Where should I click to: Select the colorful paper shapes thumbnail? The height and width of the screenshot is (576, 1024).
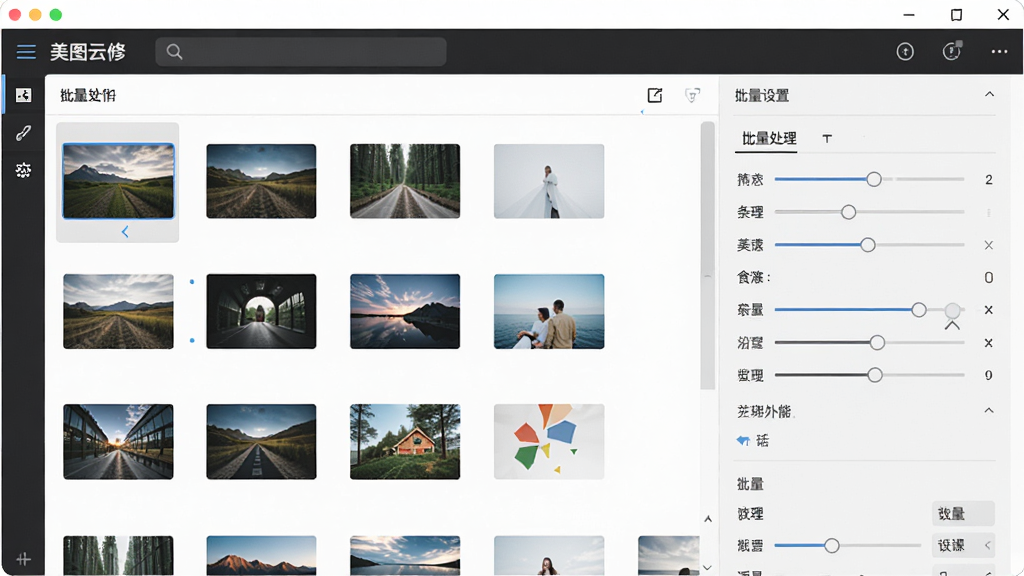coord(549,441)
